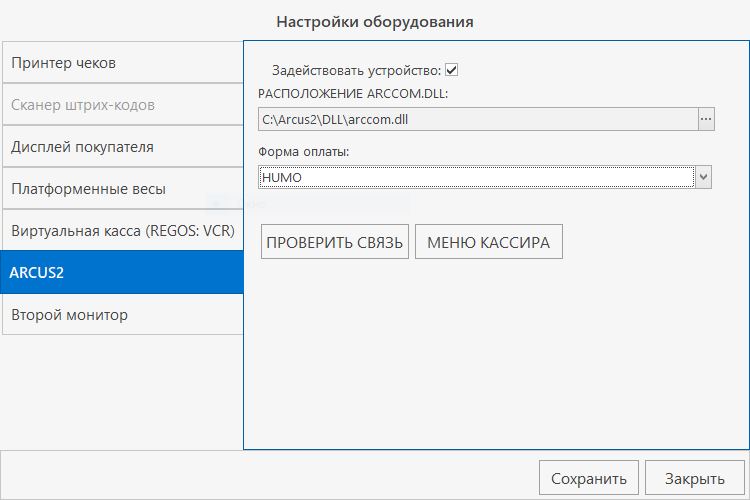Open dropdown arrow for Форма оплаты
This screenshot has height=500, width=750.
(x=703, y=177)
